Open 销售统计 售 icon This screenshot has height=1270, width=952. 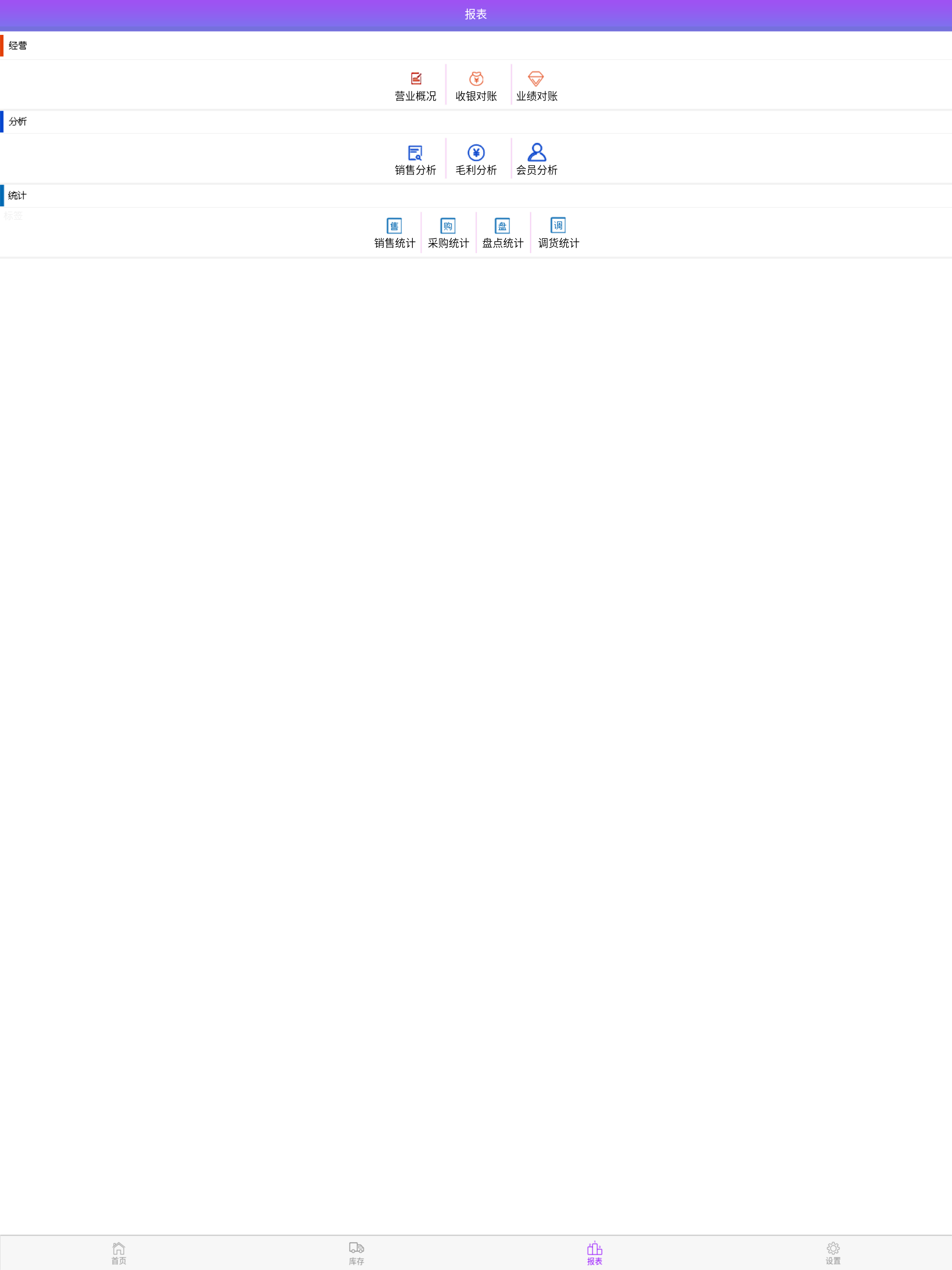coord(394,225)
